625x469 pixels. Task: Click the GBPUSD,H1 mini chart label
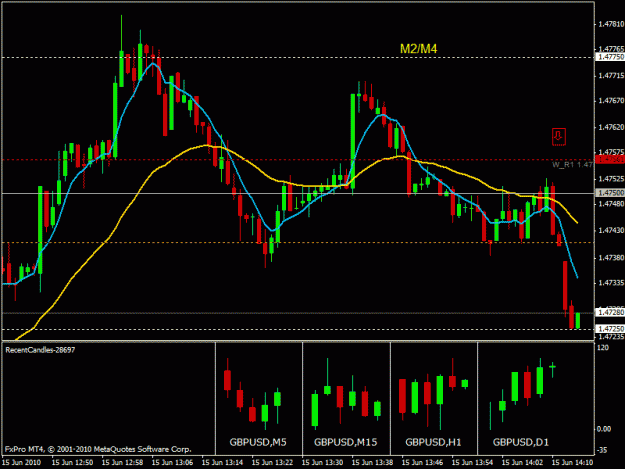433,442
